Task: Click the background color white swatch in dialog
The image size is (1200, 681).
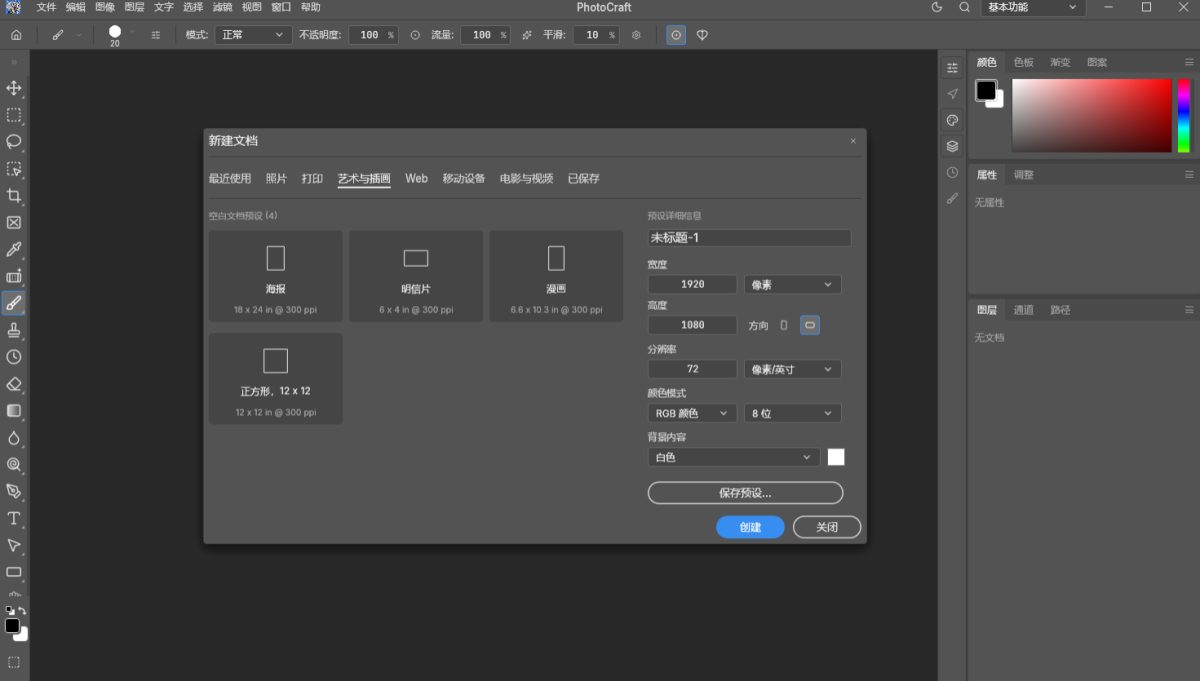Action: 836,457
